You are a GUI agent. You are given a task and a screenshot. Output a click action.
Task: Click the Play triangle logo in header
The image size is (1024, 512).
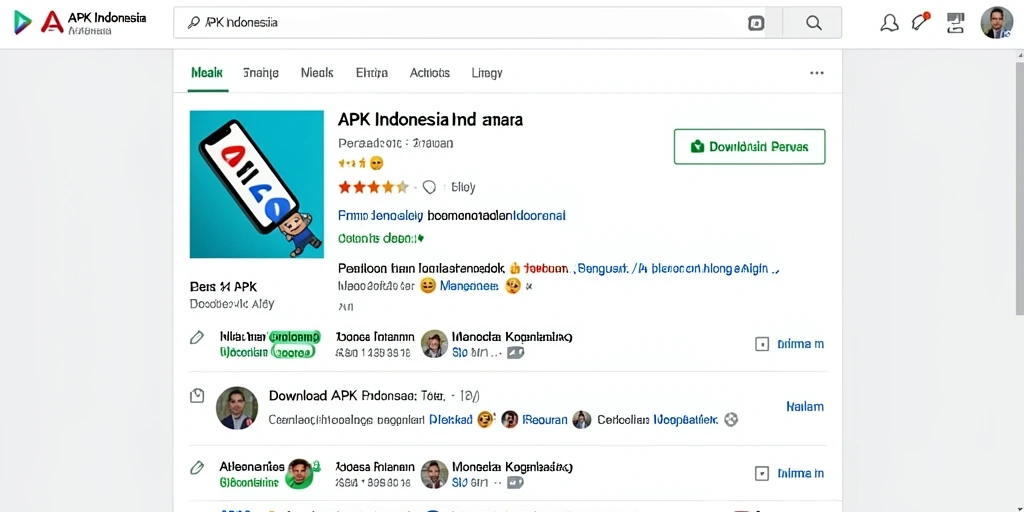click(22, 22)
